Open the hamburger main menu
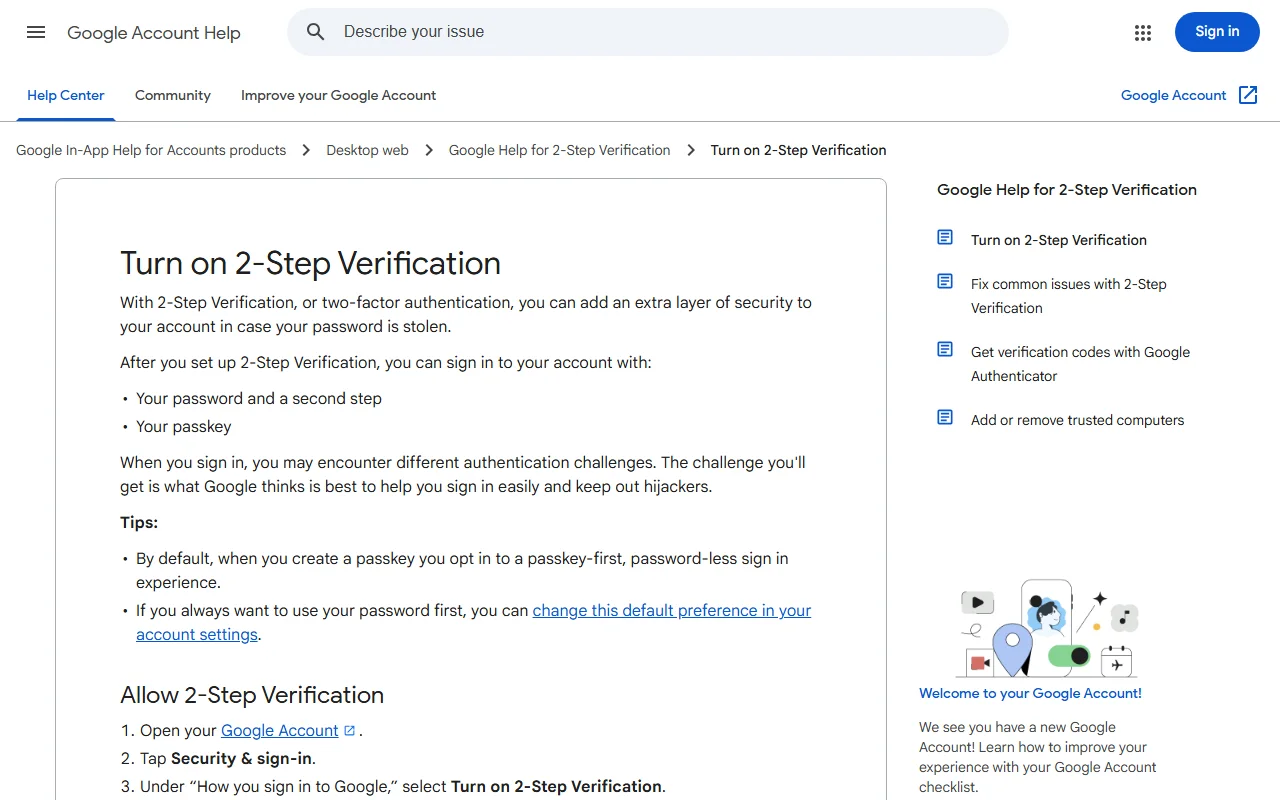This screenshot has height=800, width=1280. click(36, 32)
